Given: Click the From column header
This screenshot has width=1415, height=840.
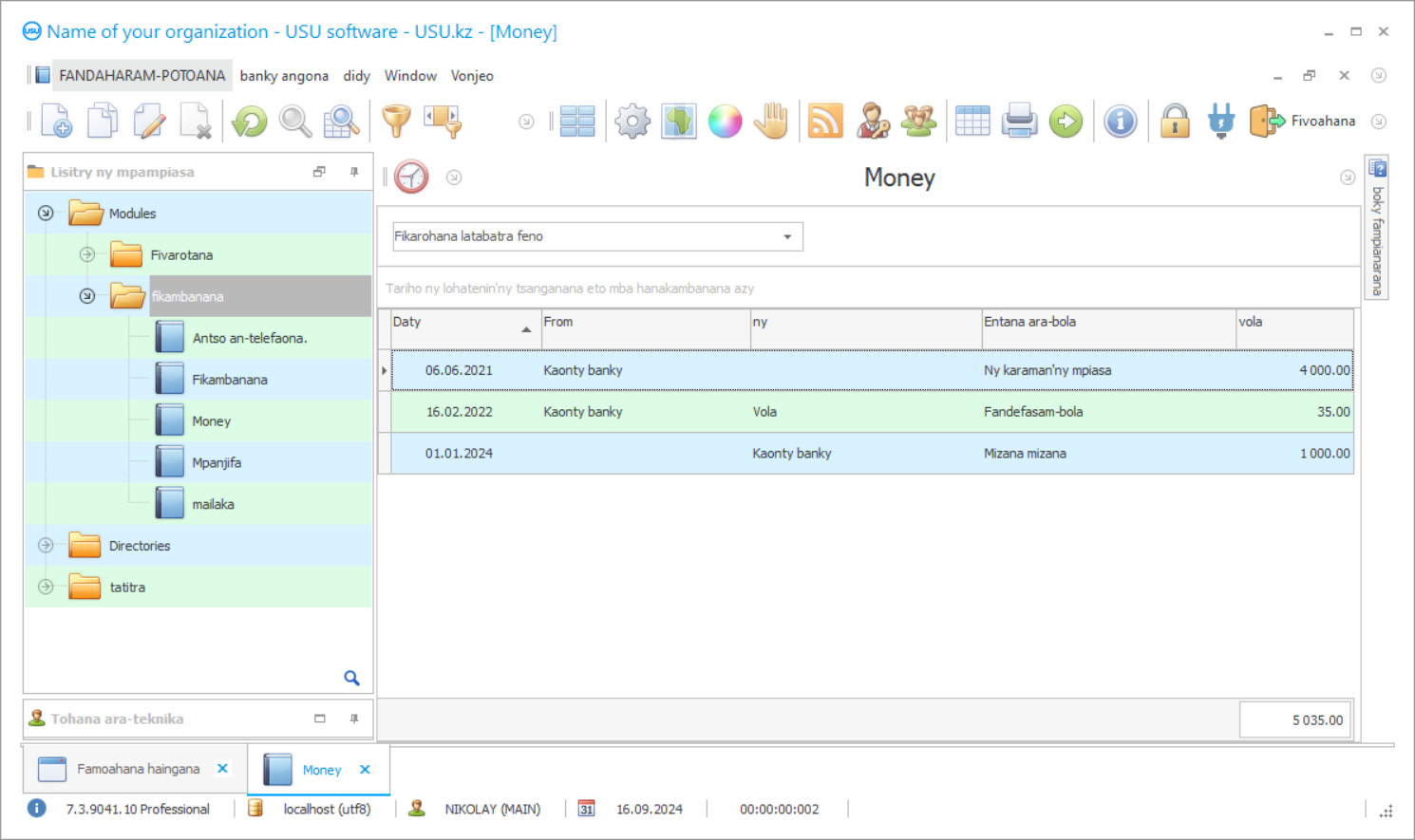Looking at the screenshot, I should [646, 329].
